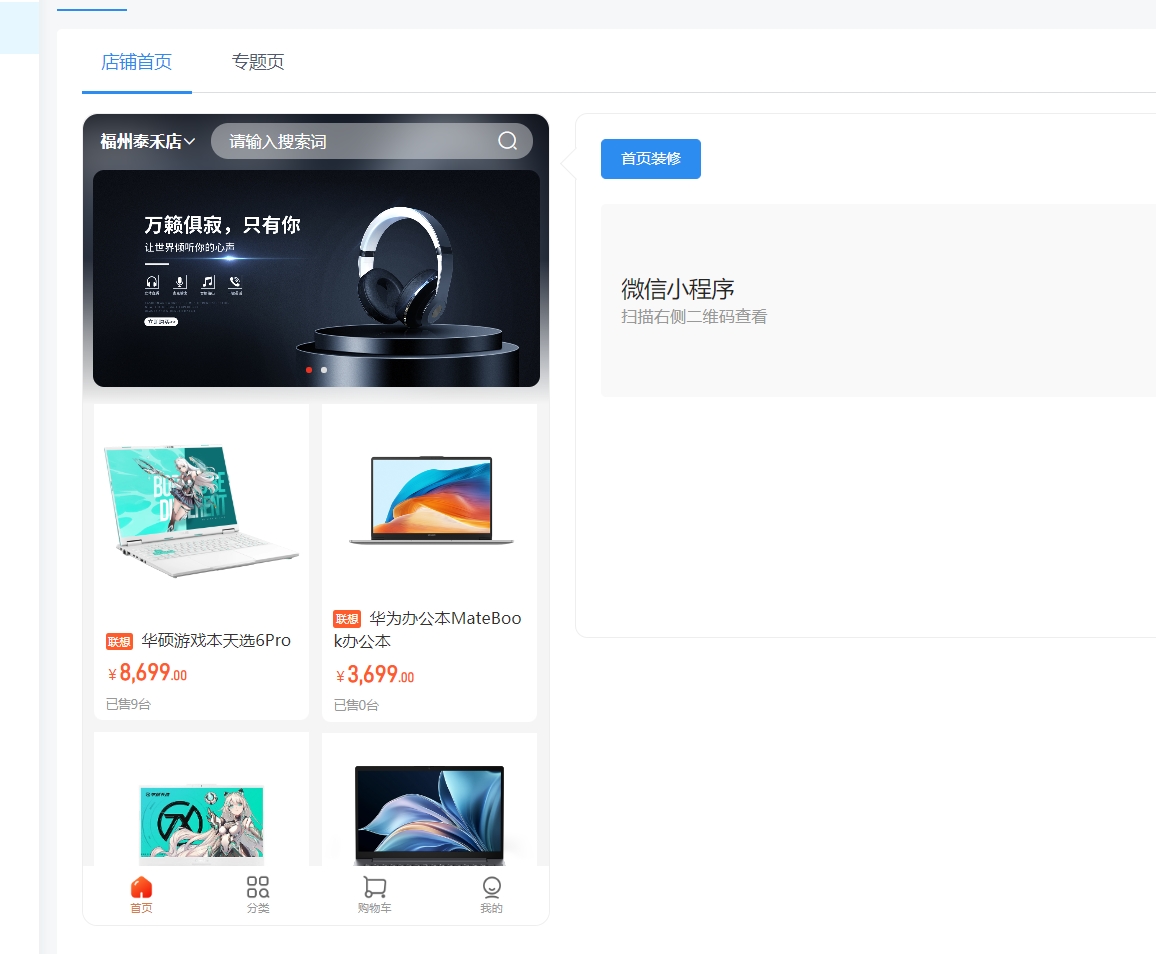Click the music note icon on the banner
This screenshot has height=954, width=1156.
pyautogui.click(x=208, y=283)
